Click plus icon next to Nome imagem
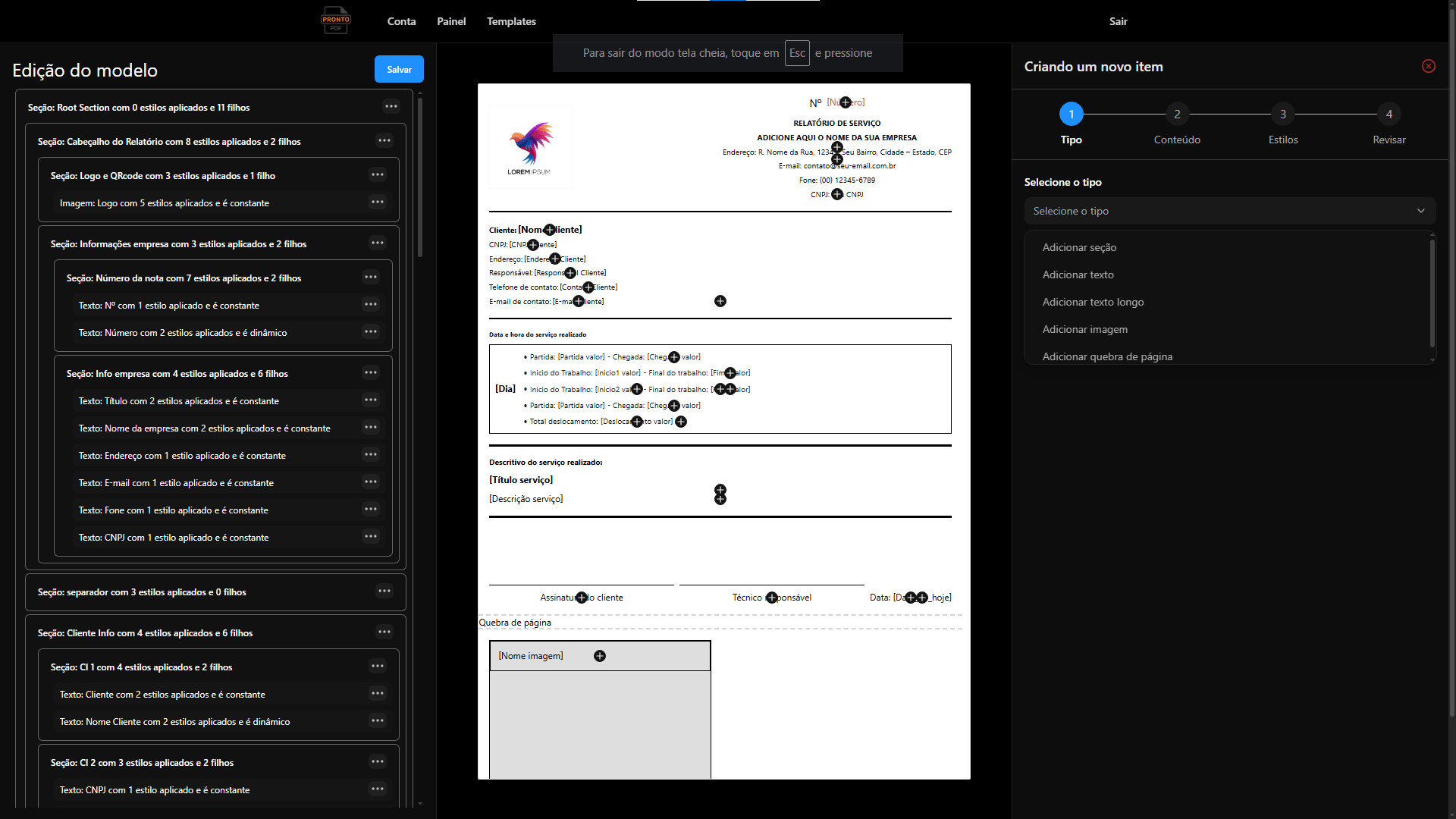 pyautogui.click(x=600, y=656)
